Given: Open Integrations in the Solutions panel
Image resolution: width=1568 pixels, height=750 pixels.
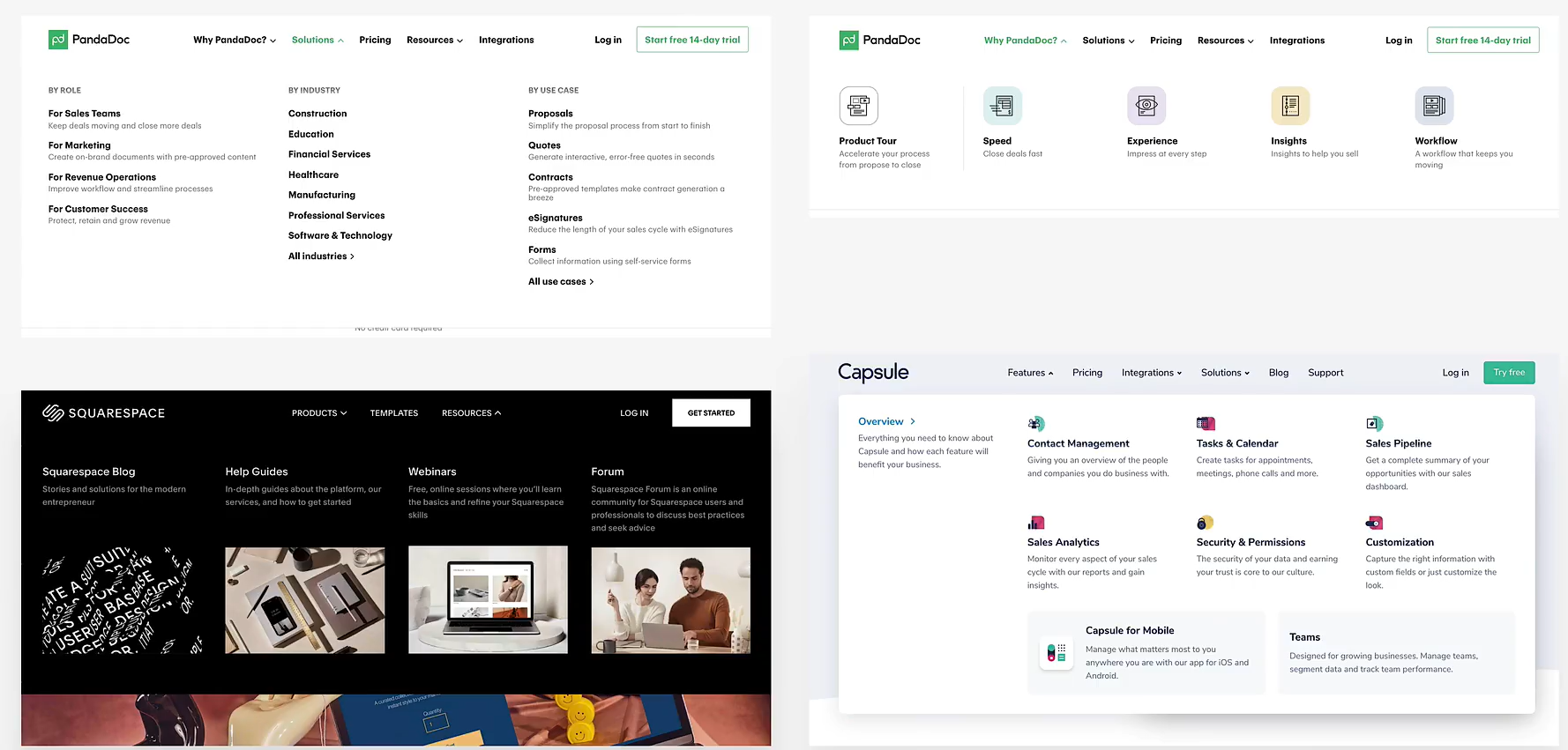Looking at the screenshot, I should pyautogui.click(x=506, y=40).
